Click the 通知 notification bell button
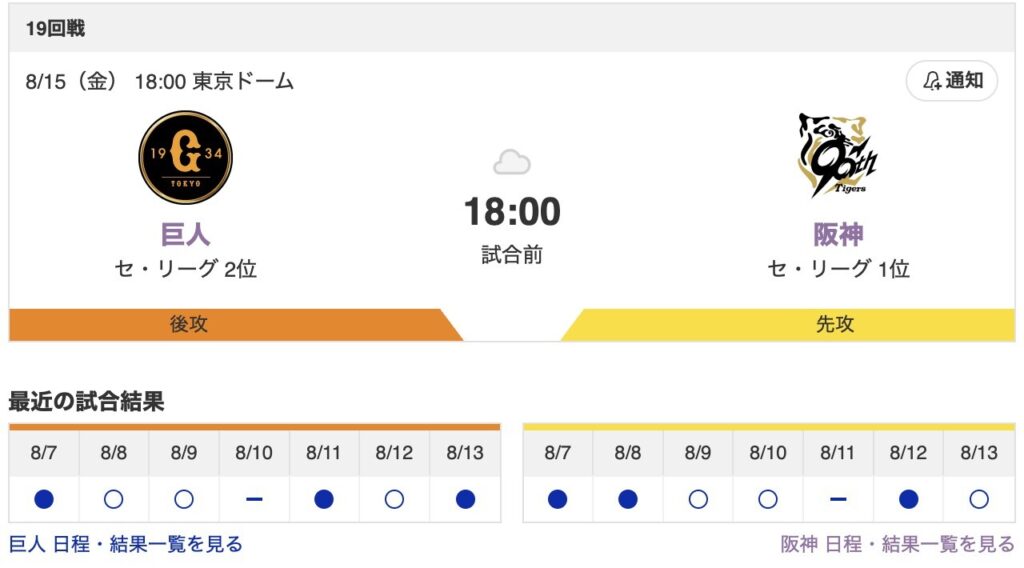This screenshot has width=1024, height=568. pyautogui.click(x=952, y=81)
